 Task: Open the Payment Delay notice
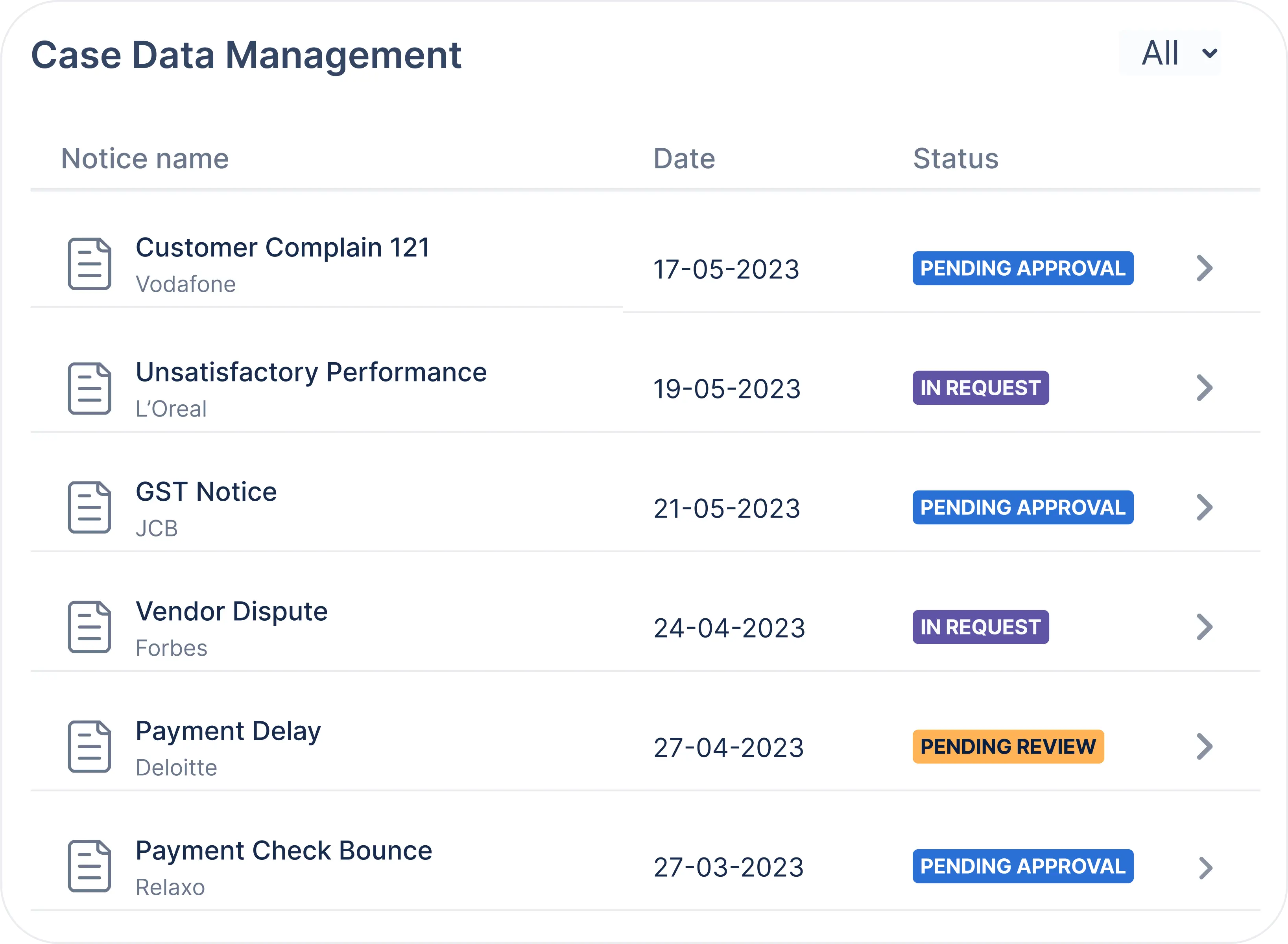(x=229, y=732)
